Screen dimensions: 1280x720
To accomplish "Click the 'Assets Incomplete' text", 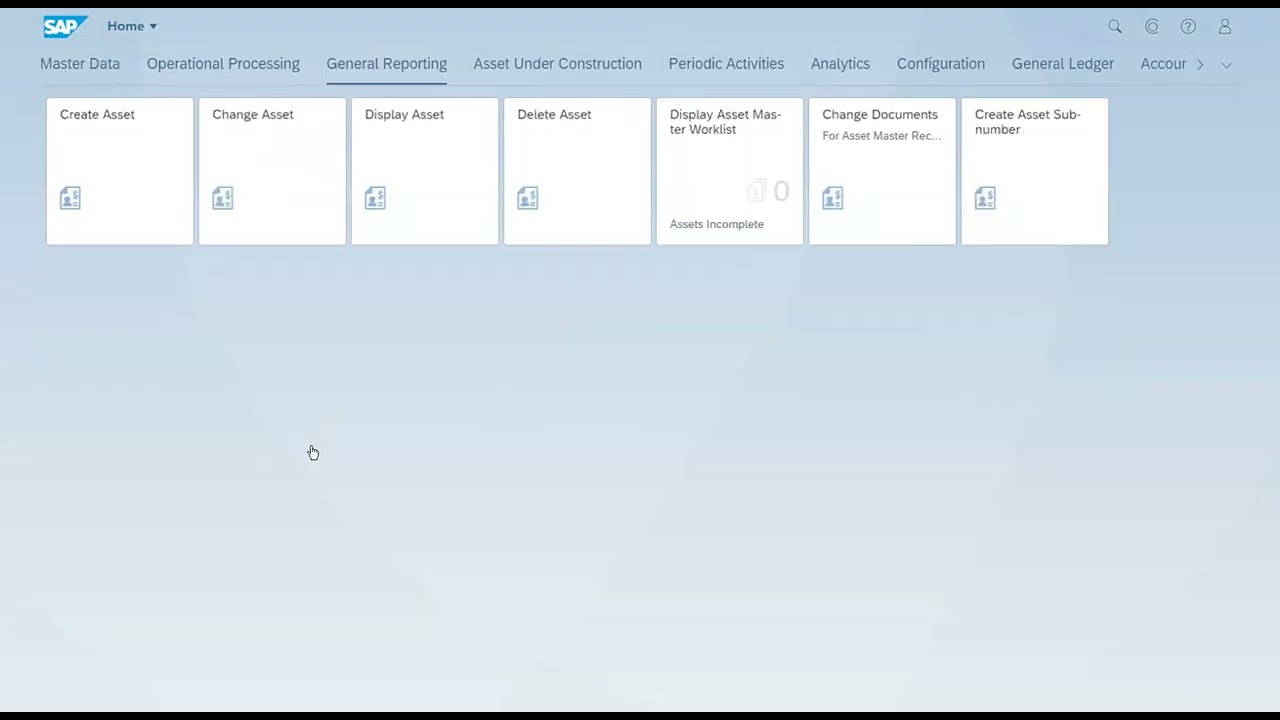I will coord(717,224).
